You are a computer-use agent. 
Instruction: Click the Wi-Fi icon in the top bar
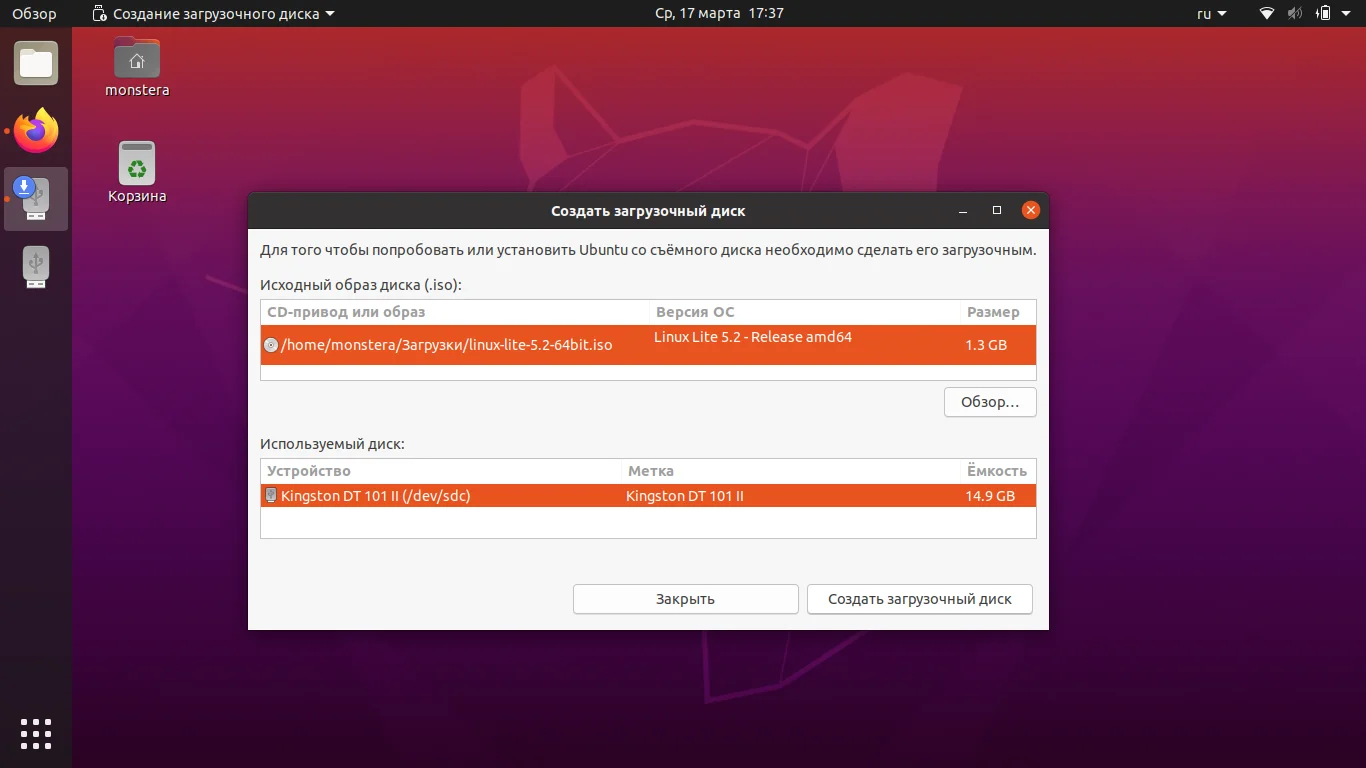(1265, 14)
